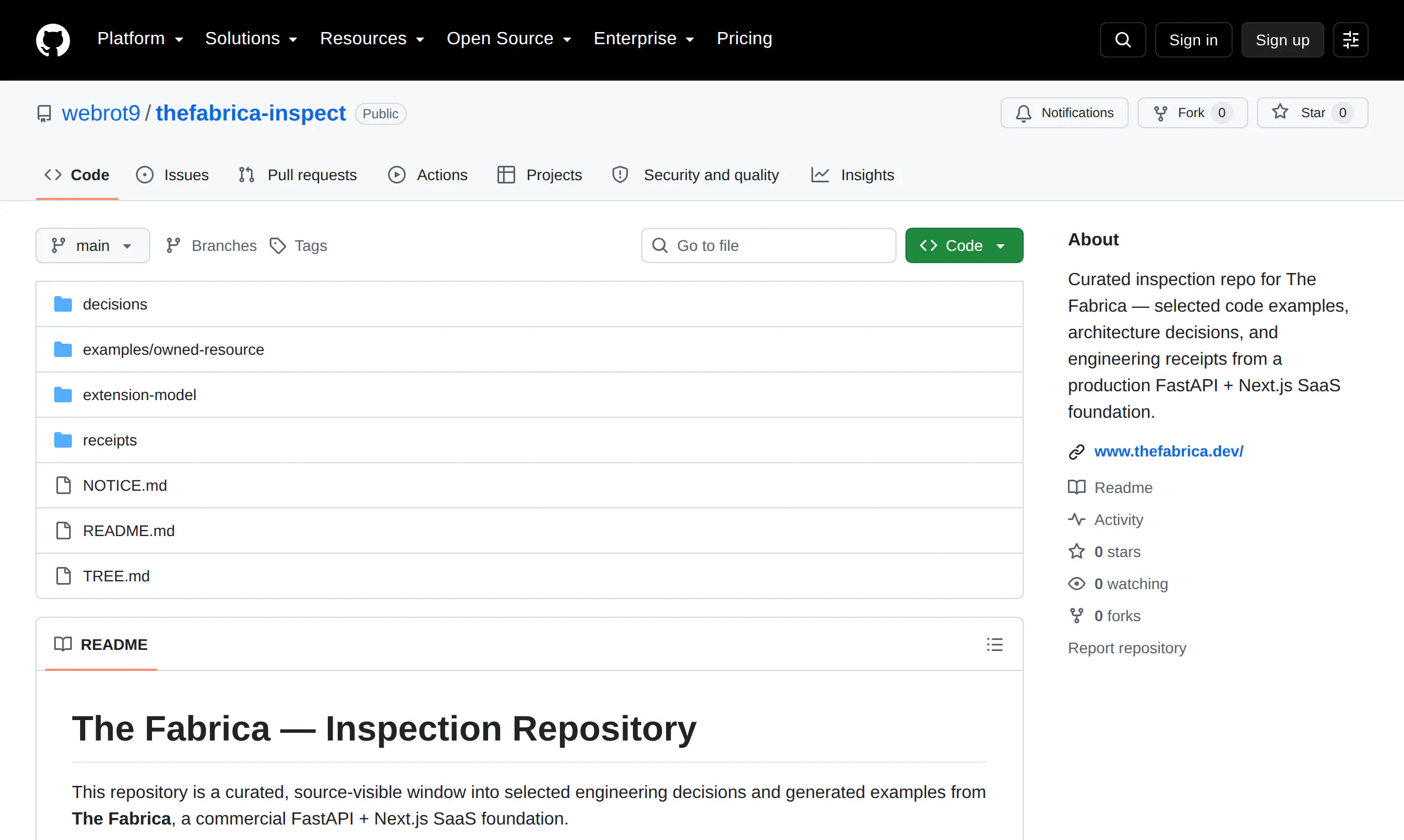This screenshot has width=1404, height=840.
Task: Focus the Go to file search field
Action: pyautogui.click(x=768, y=246)
